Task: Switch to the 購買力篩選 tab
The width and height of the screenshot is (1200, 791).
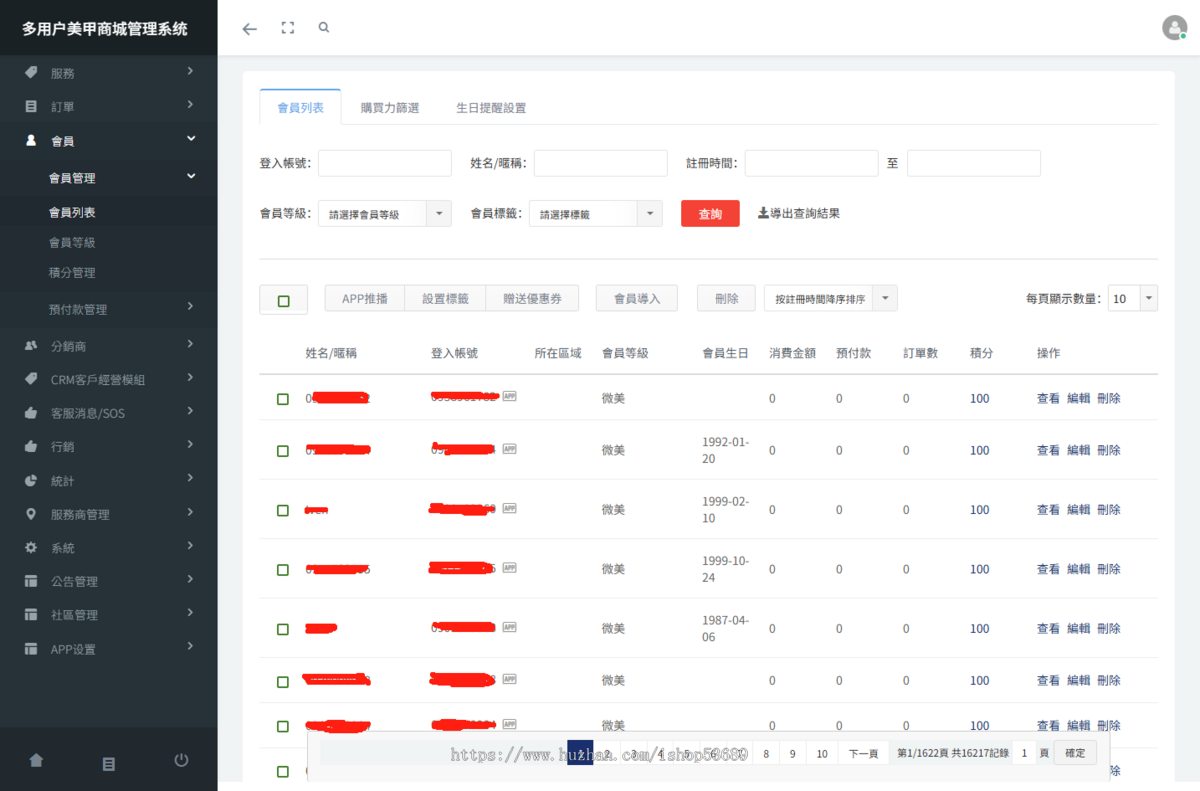Action: tap(390, 107)
